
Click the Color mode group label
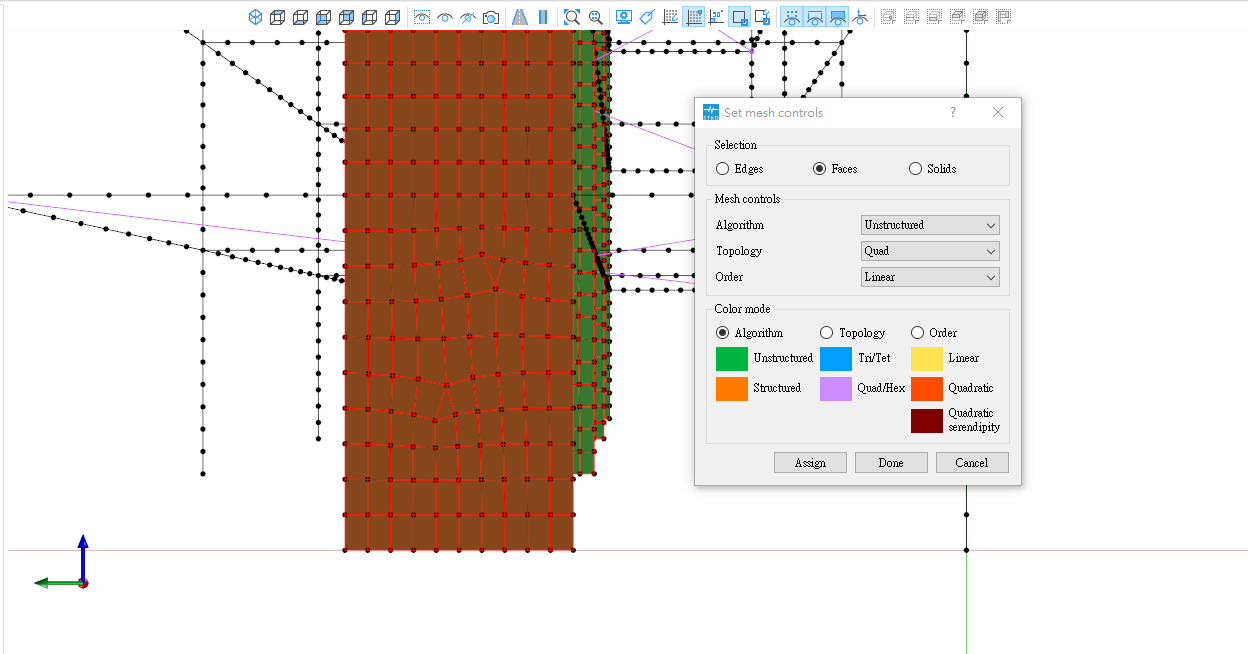click(742, 309)
